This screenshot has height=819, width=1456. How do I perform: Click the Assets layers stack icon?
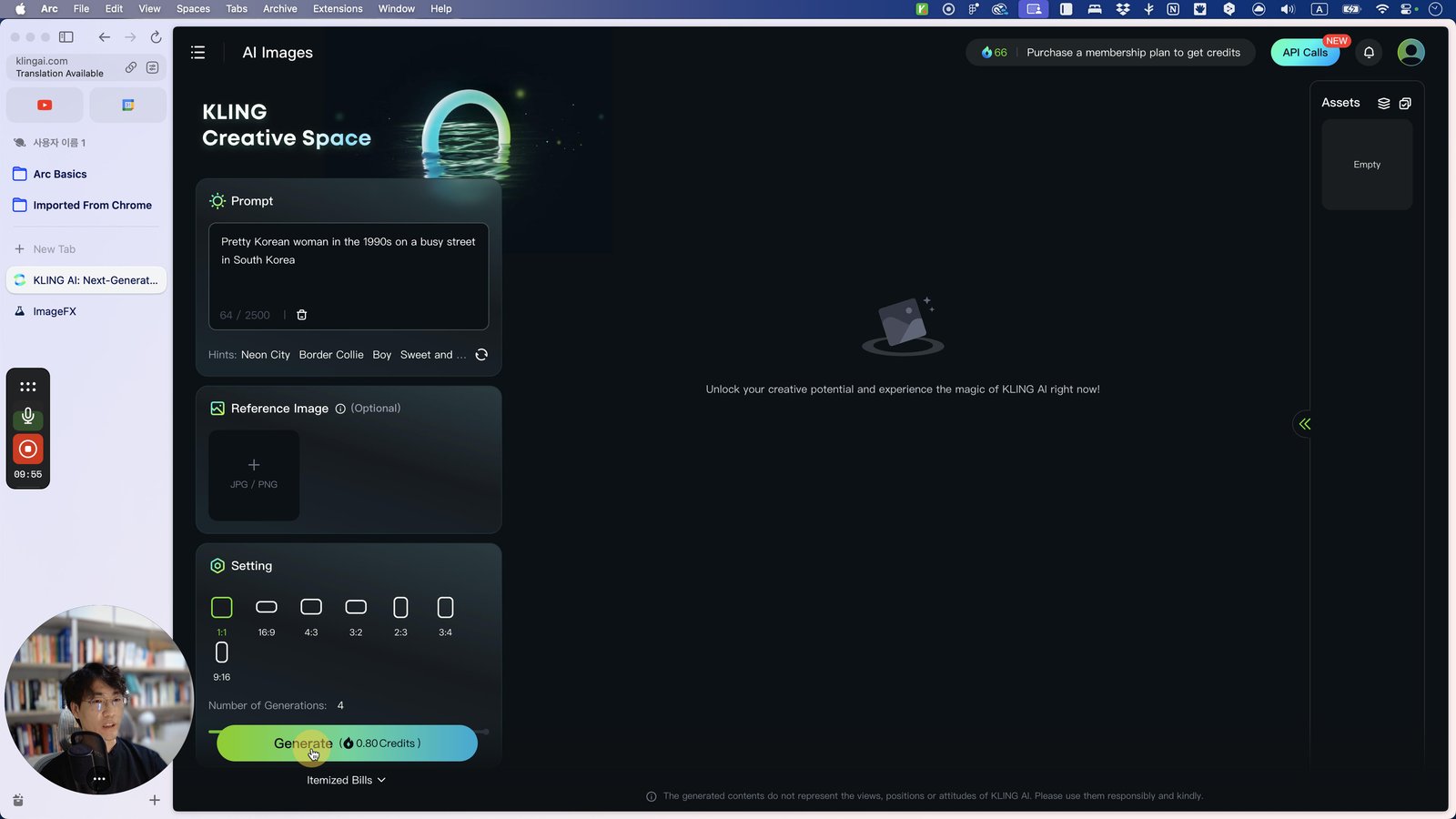pos(1383,104)
